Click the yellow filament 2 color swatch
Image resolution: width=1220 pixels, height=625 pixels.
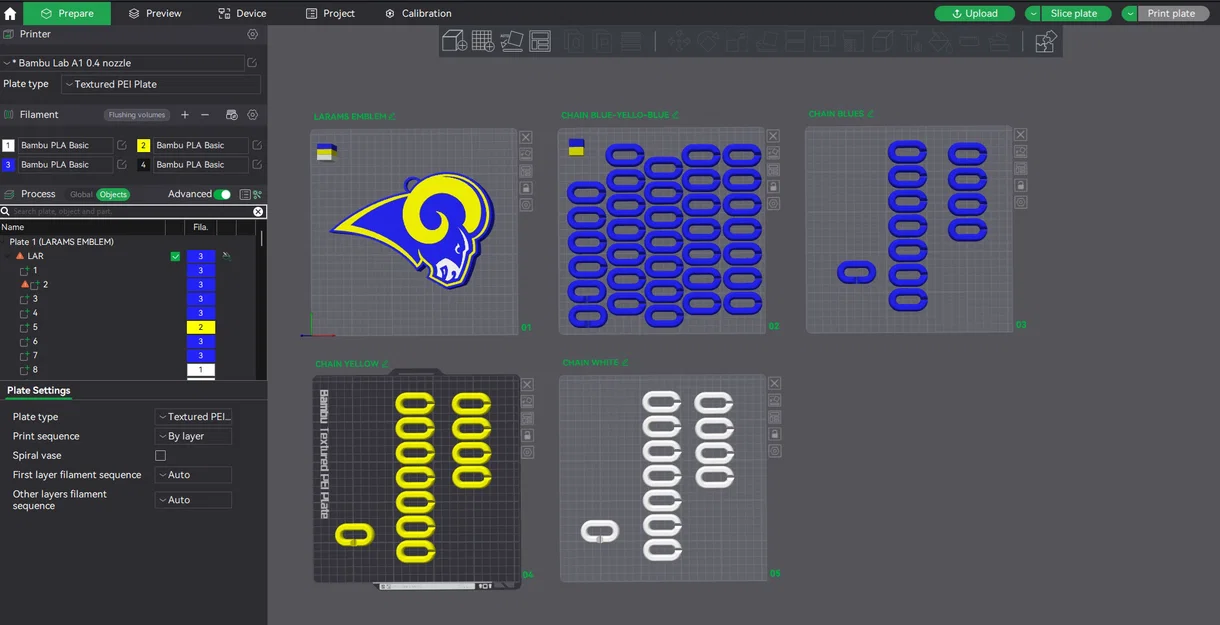[142, 144]
